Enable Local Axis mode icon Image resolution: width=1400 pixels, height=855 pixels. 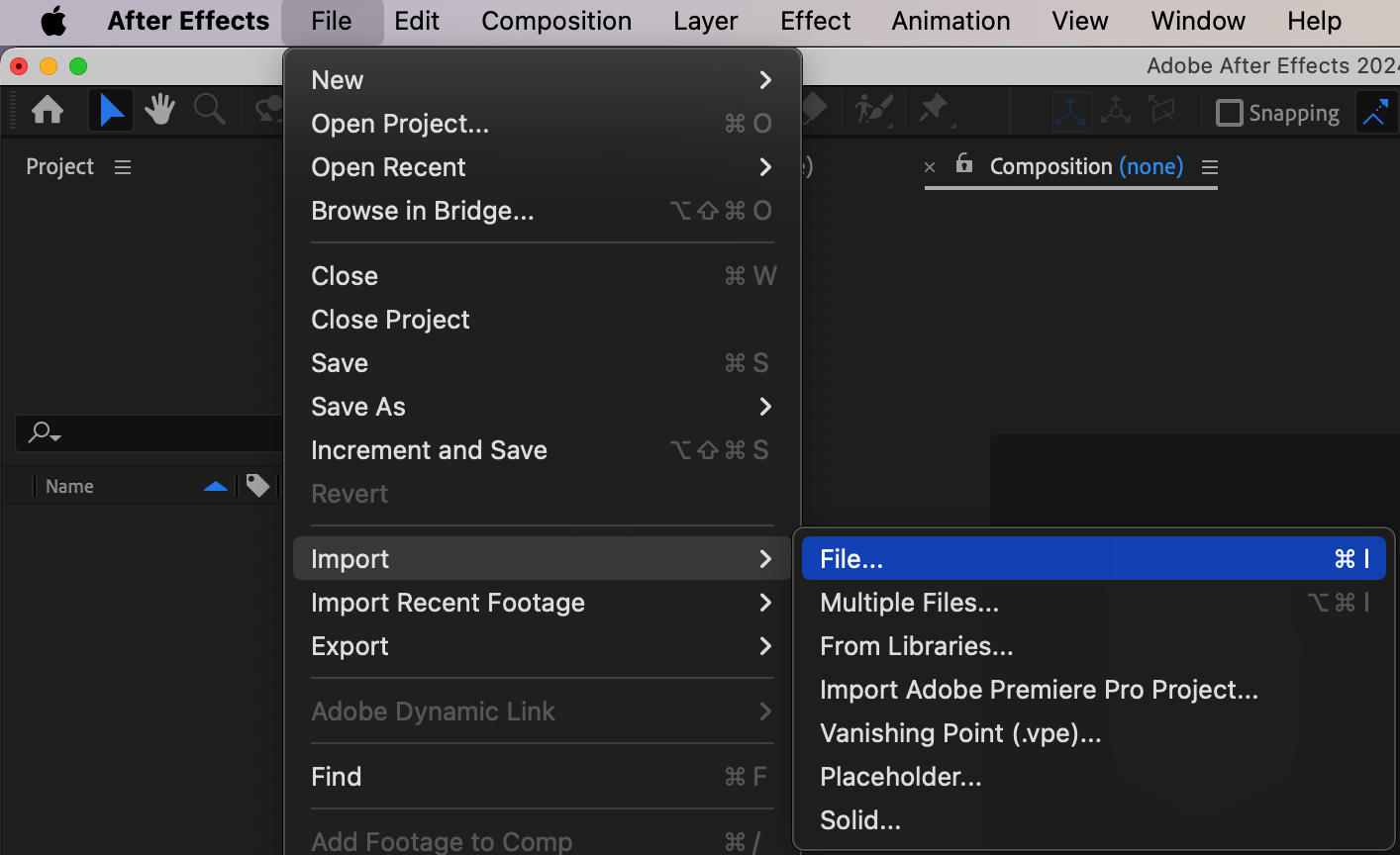pyautogui.click(x=1070, y=111)
